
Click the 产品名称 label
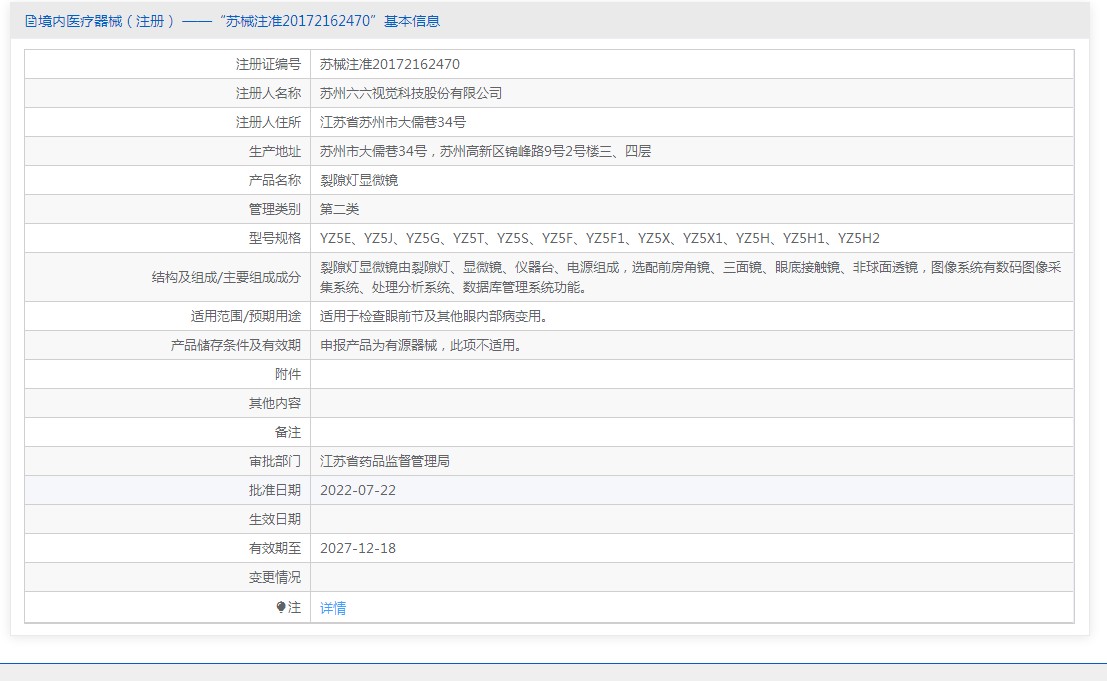pos(275,180)
